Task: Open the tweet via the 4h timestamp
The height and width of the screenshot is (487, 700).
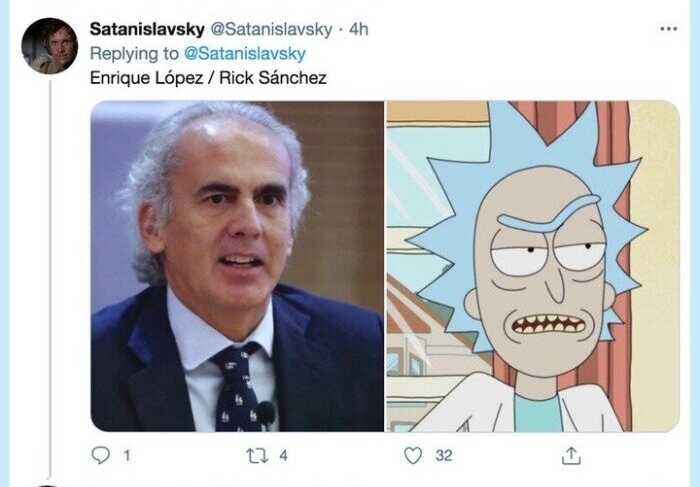Action: pyautogui.click(x=358, y=29)
